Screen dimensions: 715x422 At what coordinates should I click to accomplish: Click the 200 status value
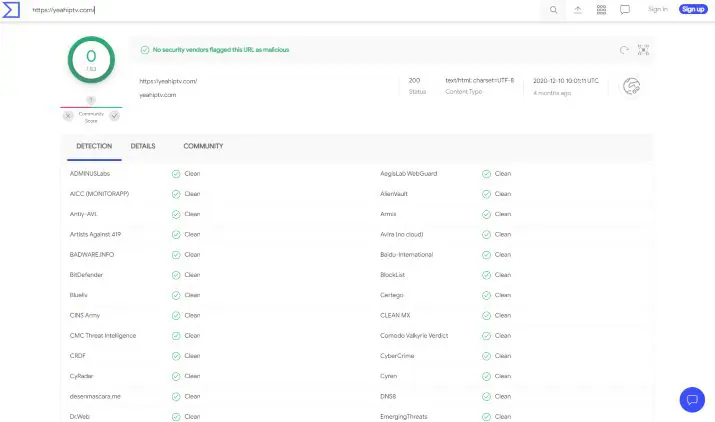(414, 80)
